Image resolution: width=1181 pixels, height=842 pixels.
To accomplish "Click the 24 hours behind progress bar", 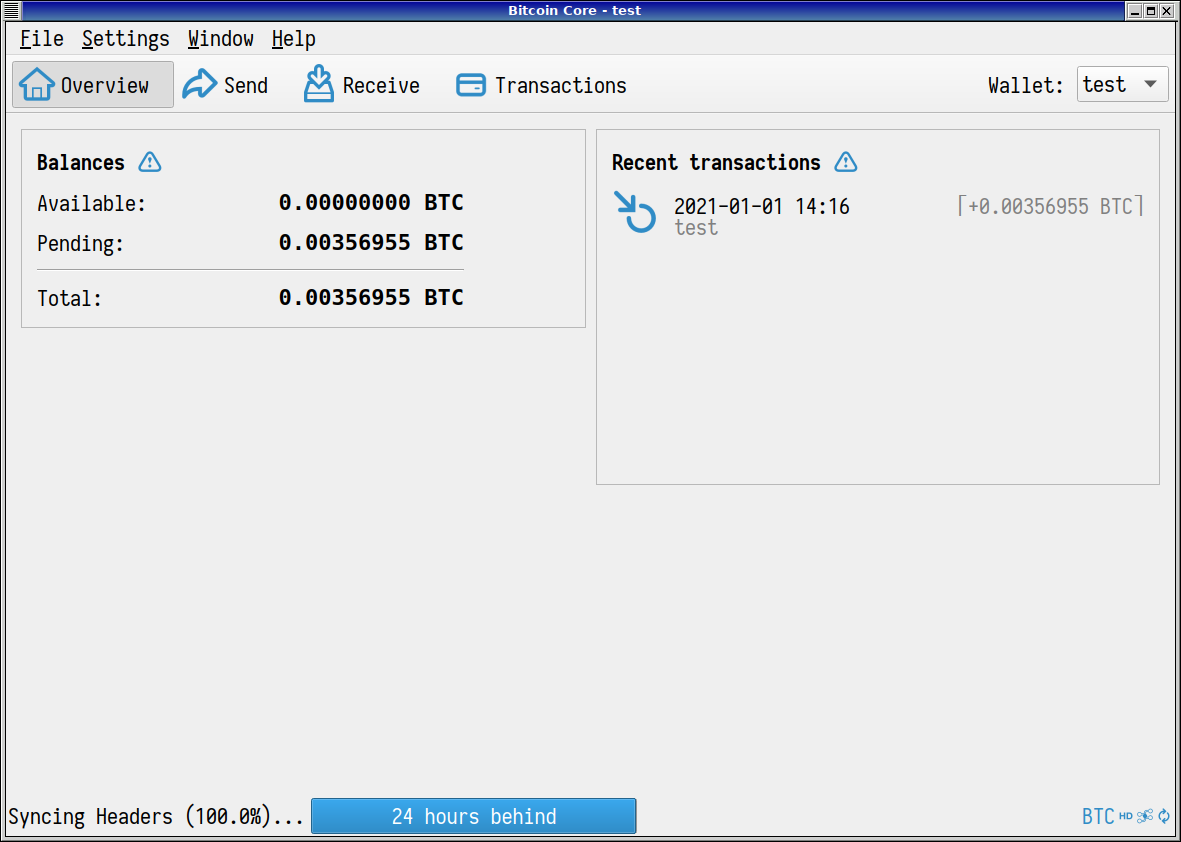I will (x=473, y=816).
